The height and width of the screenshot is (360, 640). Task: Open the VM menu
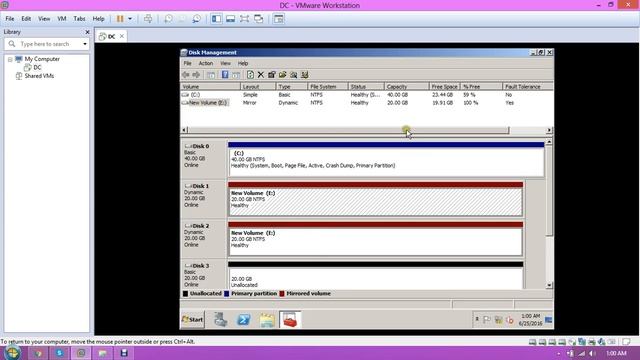(62, 19)
